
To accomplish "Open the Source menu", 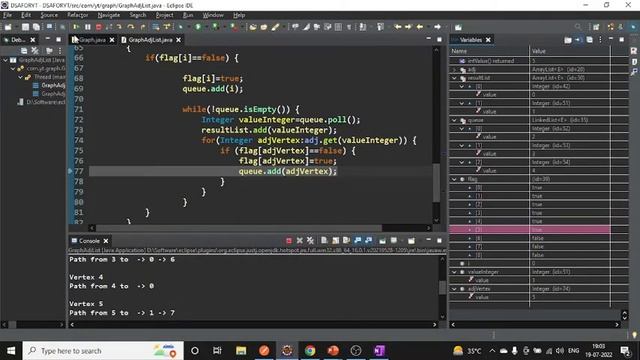I will click(49, 15).
